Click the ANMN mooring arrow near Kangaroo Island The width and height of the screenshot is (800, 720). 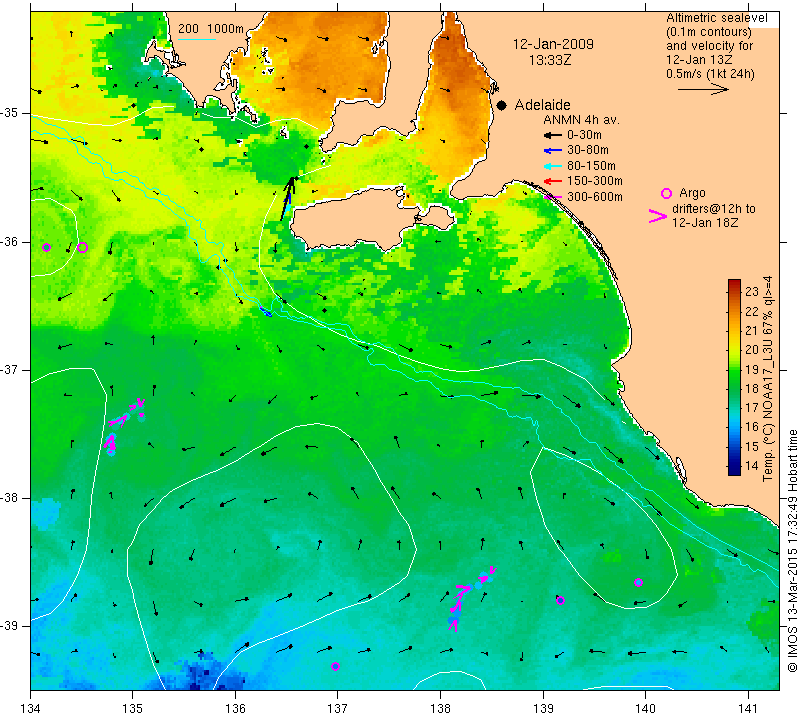pyautogui.click(x=288, y=198)
